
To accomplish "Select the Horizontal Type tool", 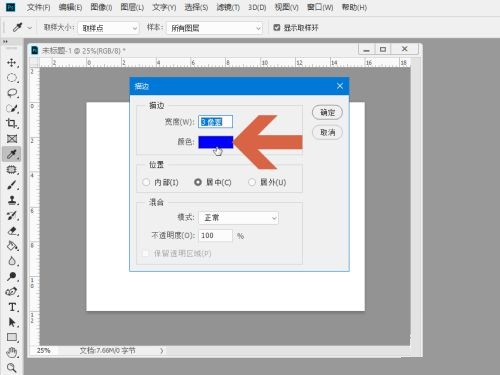I will (12, 307).
